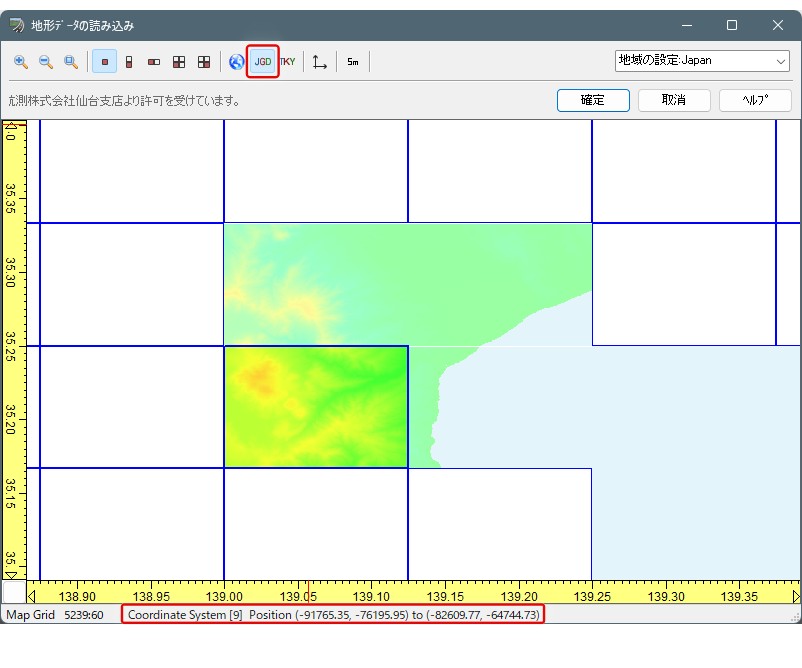Toggle horizontal two-tile selection mode
The image size is (802, 668).
[154, 62]
